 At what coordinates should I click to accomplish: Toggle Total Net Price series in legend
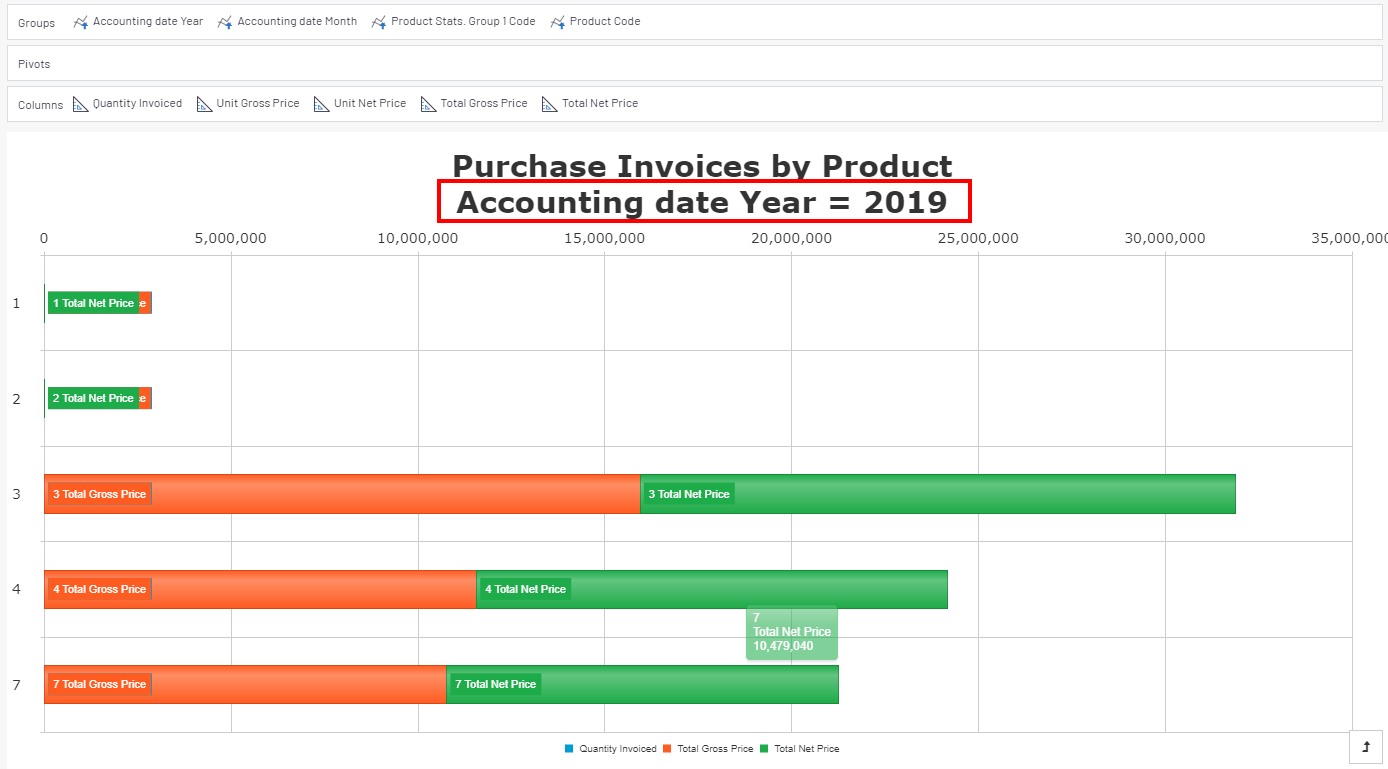[x=800, y=749]
